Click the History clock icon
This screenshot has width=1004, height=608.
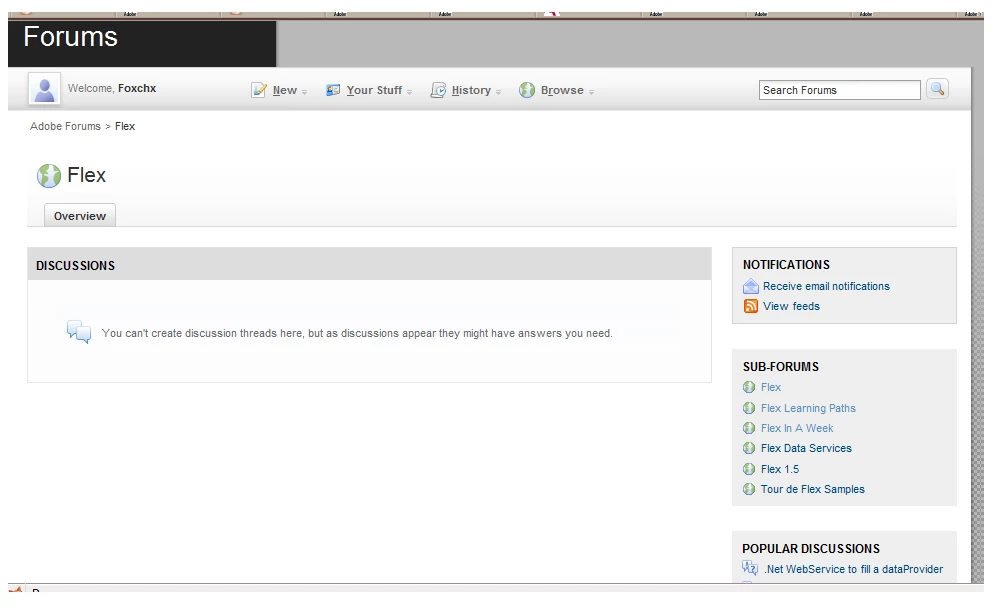pos(438,90)
